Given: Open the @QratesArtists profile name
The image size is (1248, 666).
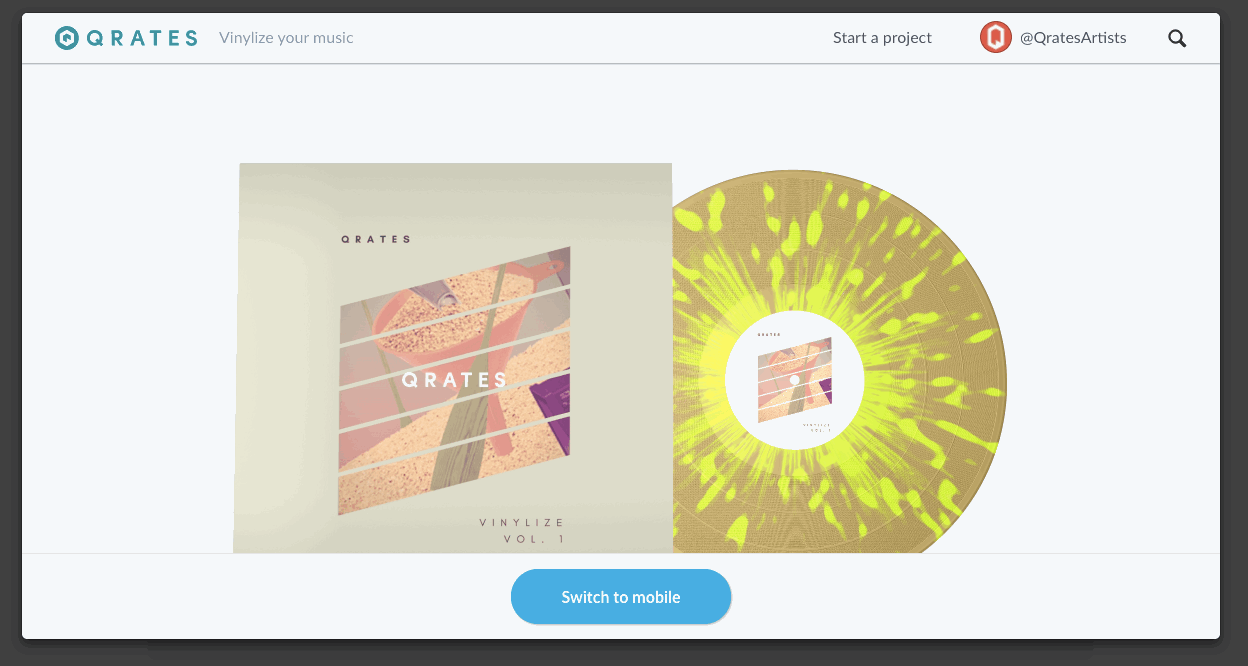Looking at the screenshot, I should 1073,38.
